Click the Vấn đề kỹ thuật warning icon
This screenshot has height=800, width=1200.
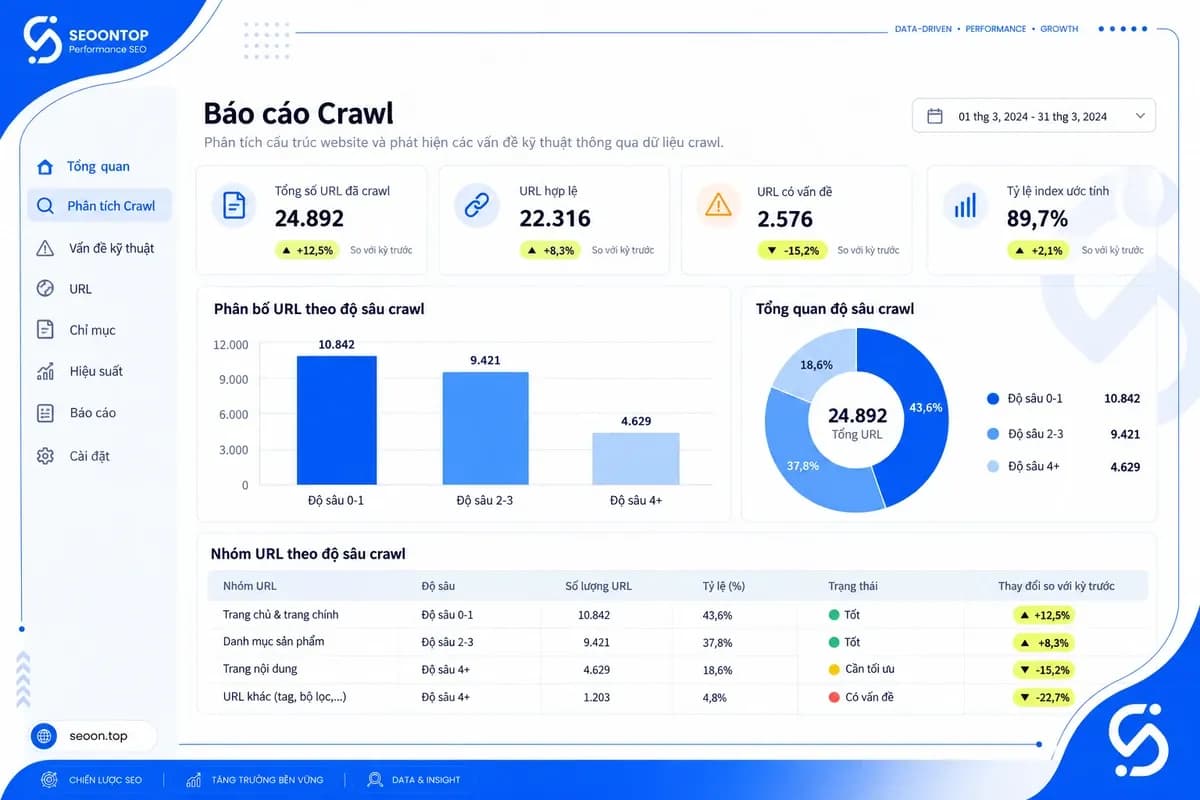click(x=45, y=248)
